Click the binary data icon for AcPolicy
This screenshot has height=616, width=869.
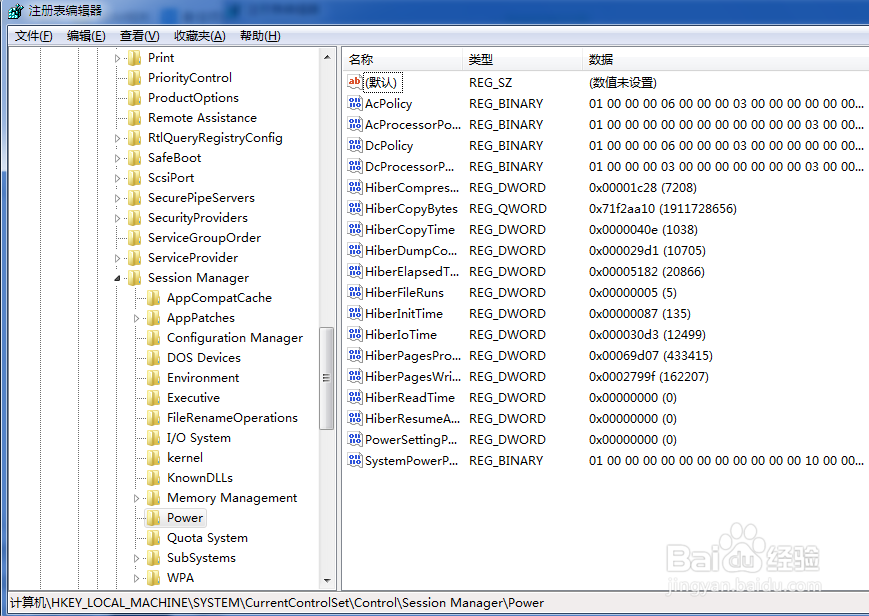[x=355, y=103]
